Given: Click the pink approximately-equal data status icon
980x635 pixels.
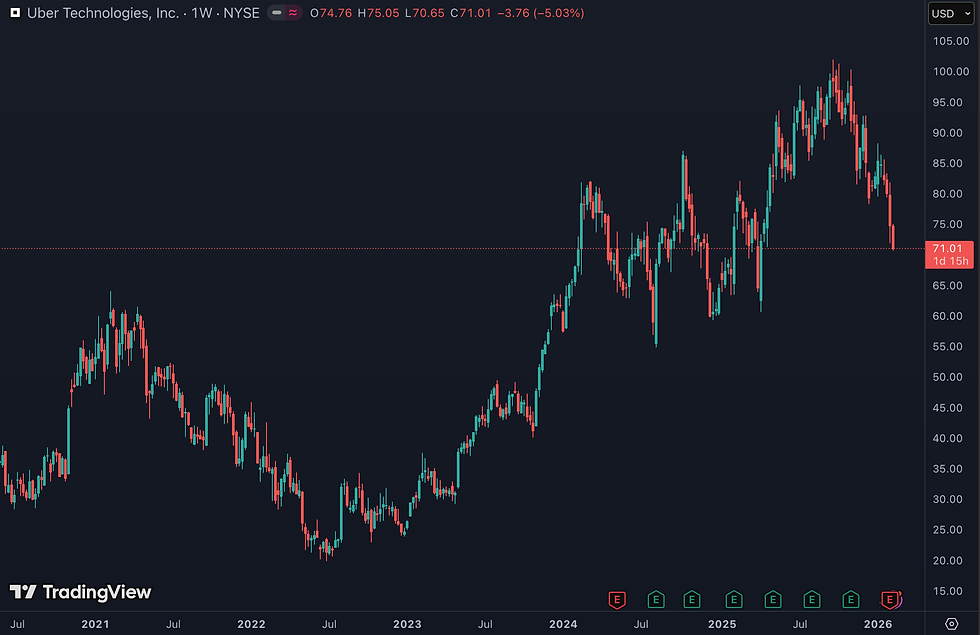Looking at the screenshot, I should coord(292,12).
